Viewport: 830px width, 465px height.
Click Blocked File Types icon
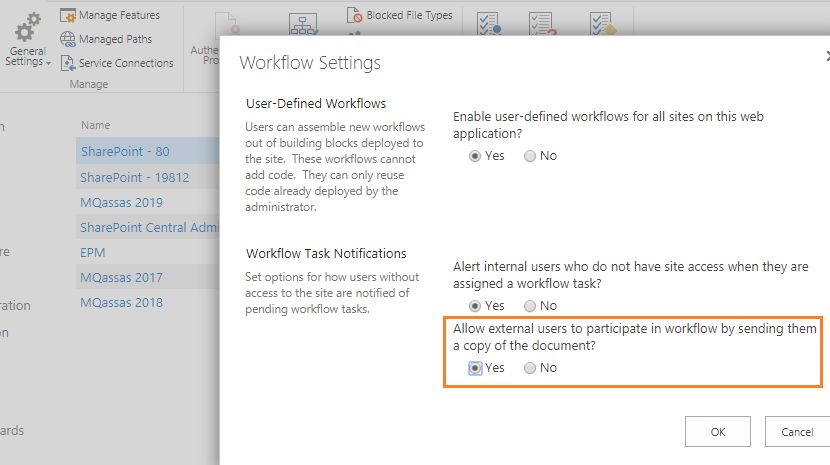click(x=355, y=15)
